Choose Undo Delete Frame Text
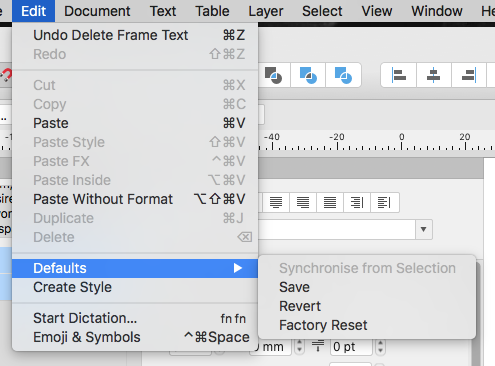Viewport: 495px width, 366px height. pyautogui.click(x=135, y=35)
